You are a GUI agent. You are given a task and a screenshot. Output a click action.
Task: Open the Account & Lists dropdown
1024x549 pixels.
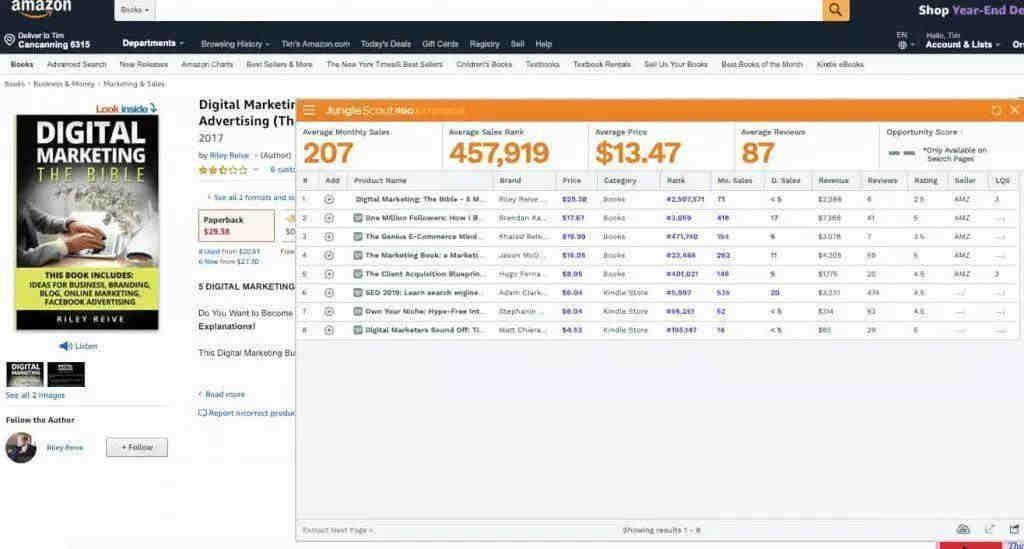tap(963, 44)
